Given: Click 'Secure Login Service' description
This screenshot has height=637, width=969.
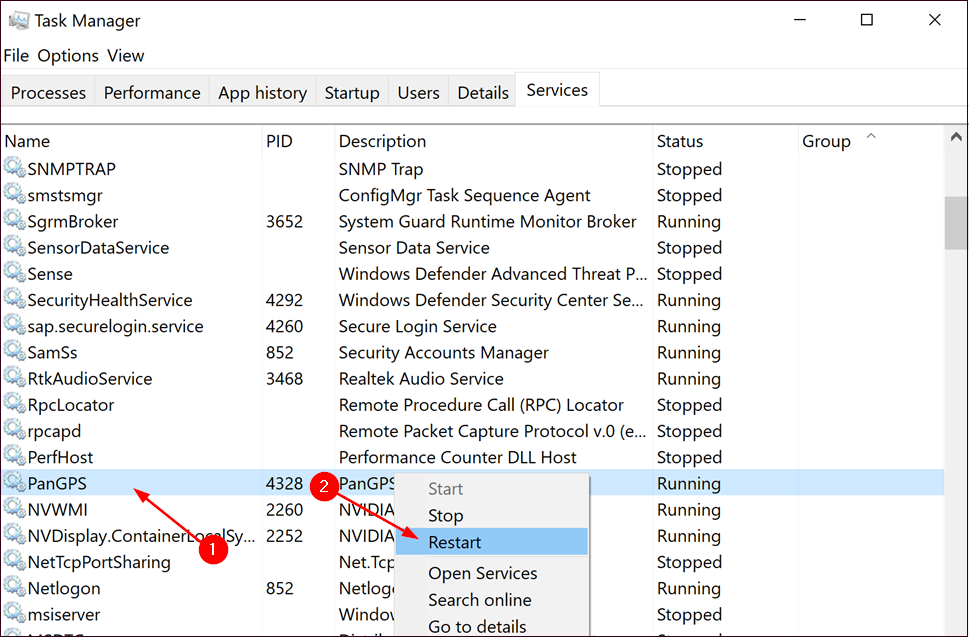Looking at the screenshot, I should tap(417, 326).
